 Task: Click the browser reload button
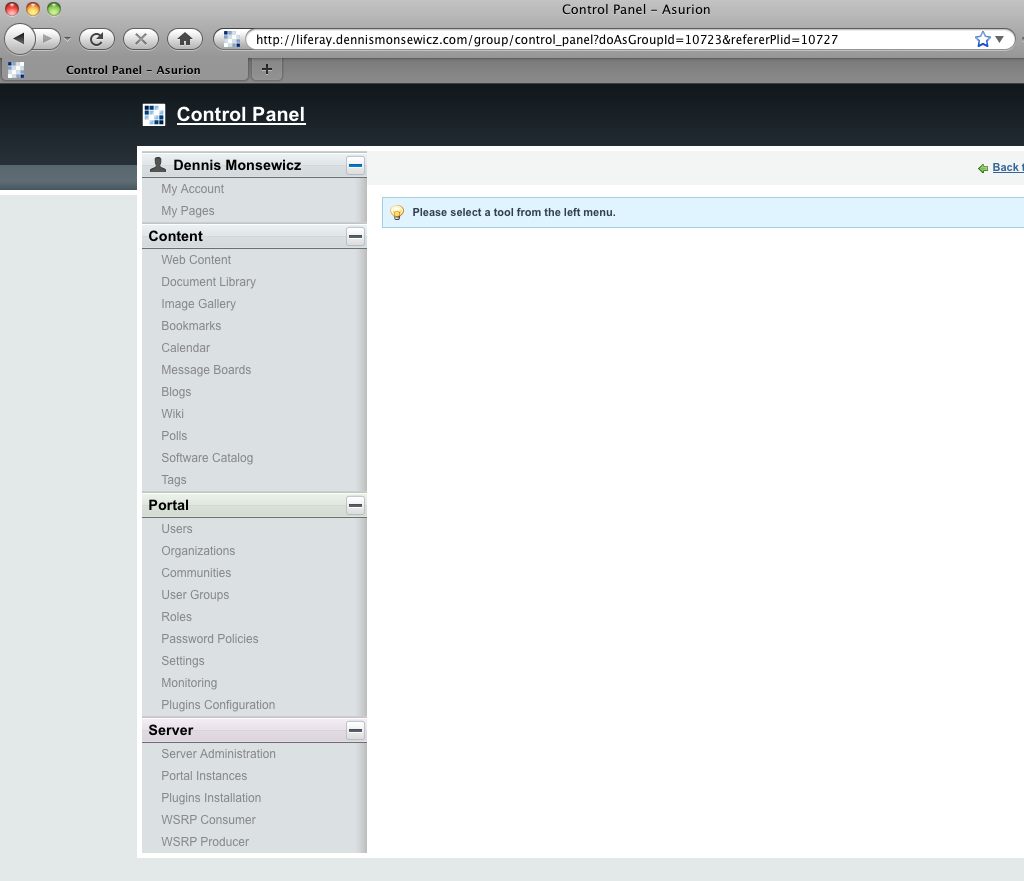[97, 39]
